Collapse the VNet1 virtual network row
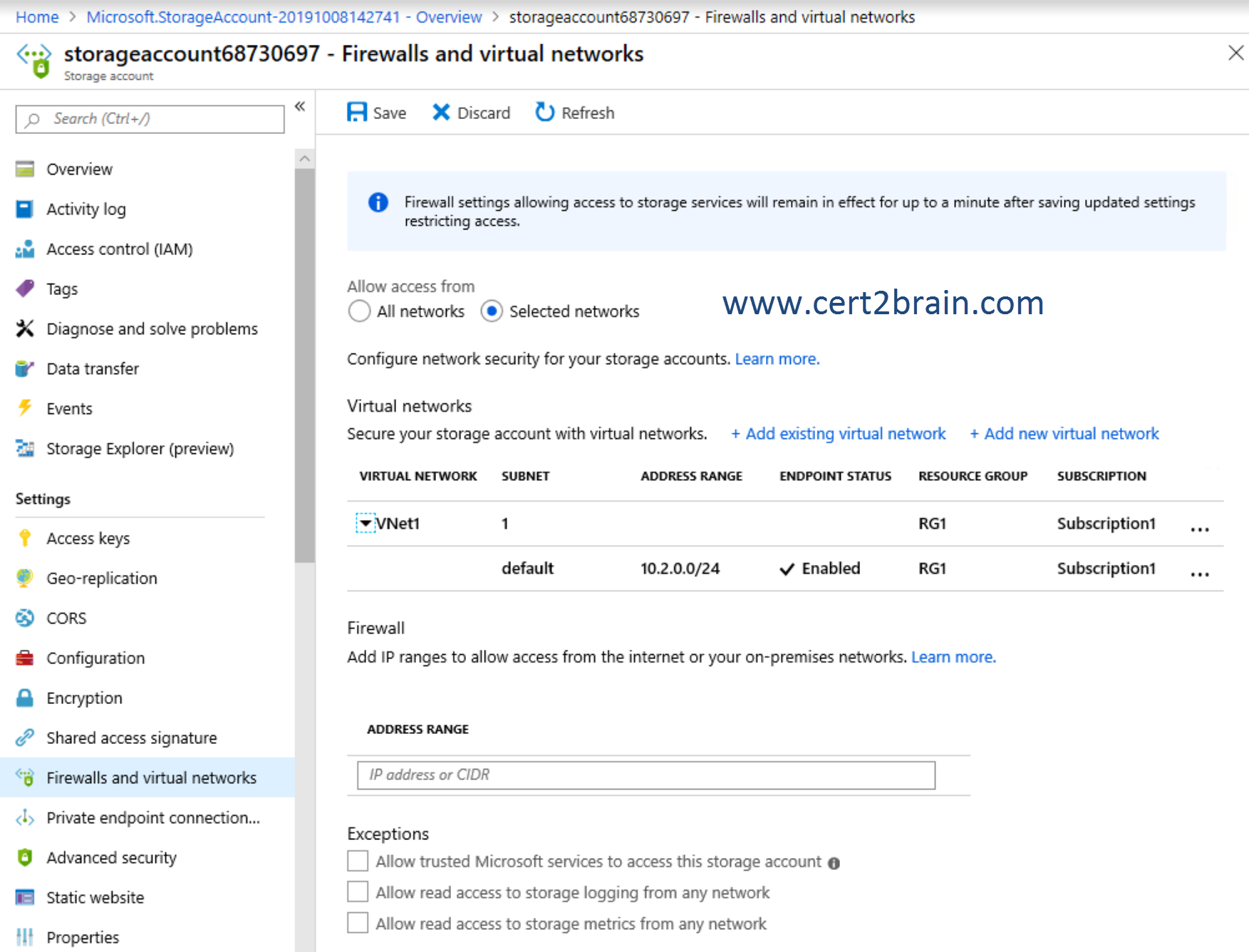Image resolution: width=1249 pixels, height=952 pixels. coord(366,523)
